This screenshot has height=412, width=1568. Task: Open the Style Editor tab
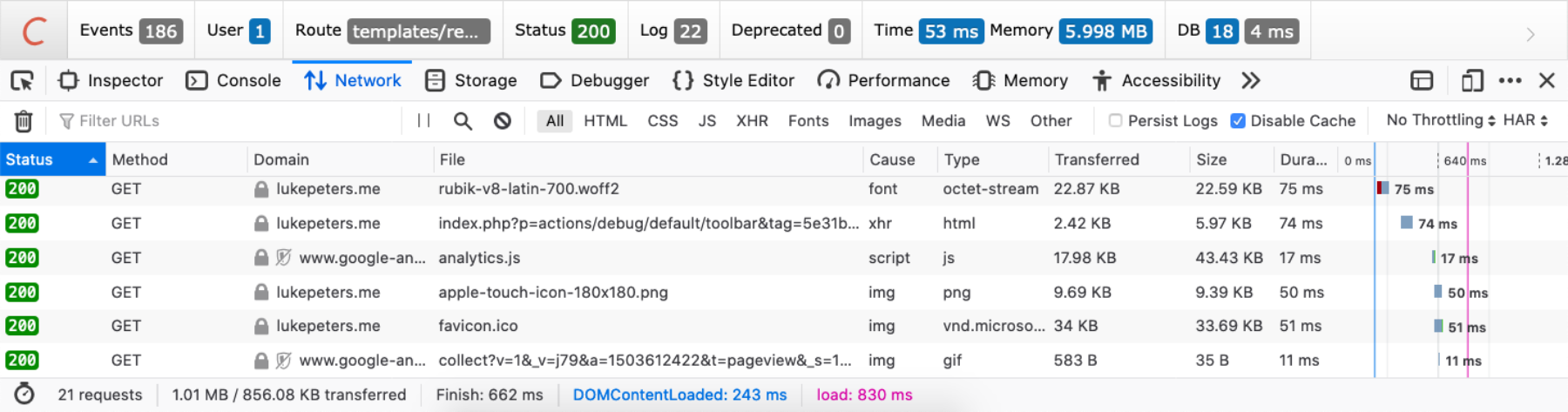[x=733, y=81]
